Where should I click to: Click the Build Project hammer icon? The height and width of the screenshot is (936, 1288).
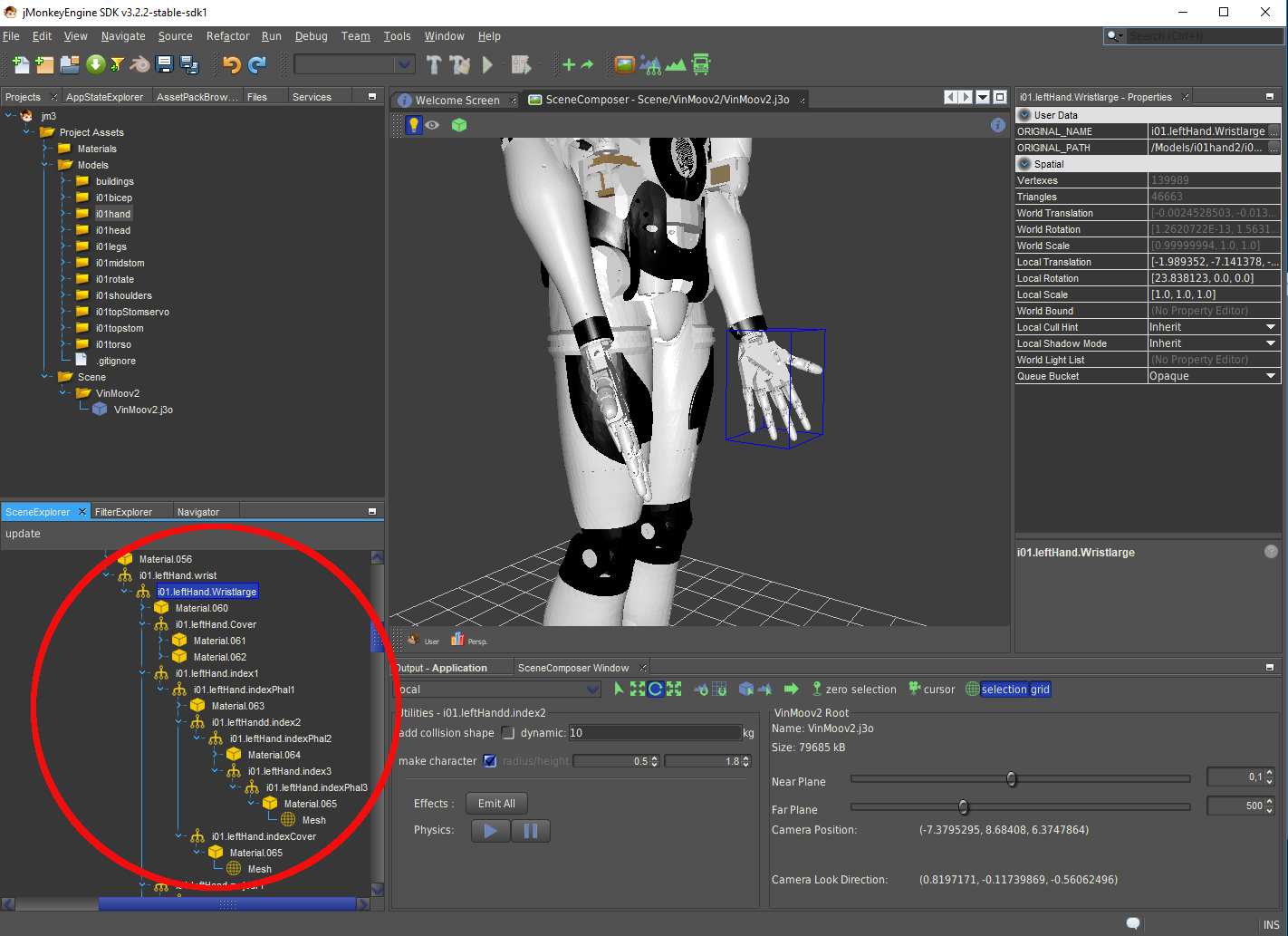434,64
